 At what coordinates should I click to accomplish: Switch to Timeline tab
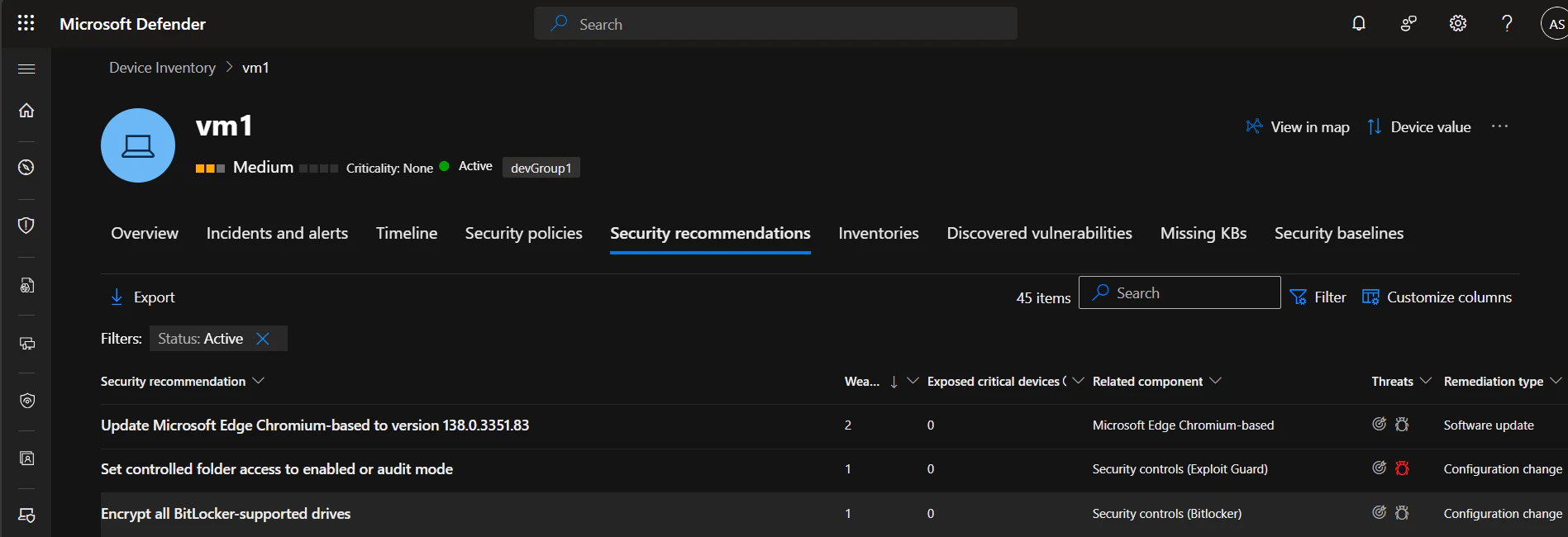(407, 233)
